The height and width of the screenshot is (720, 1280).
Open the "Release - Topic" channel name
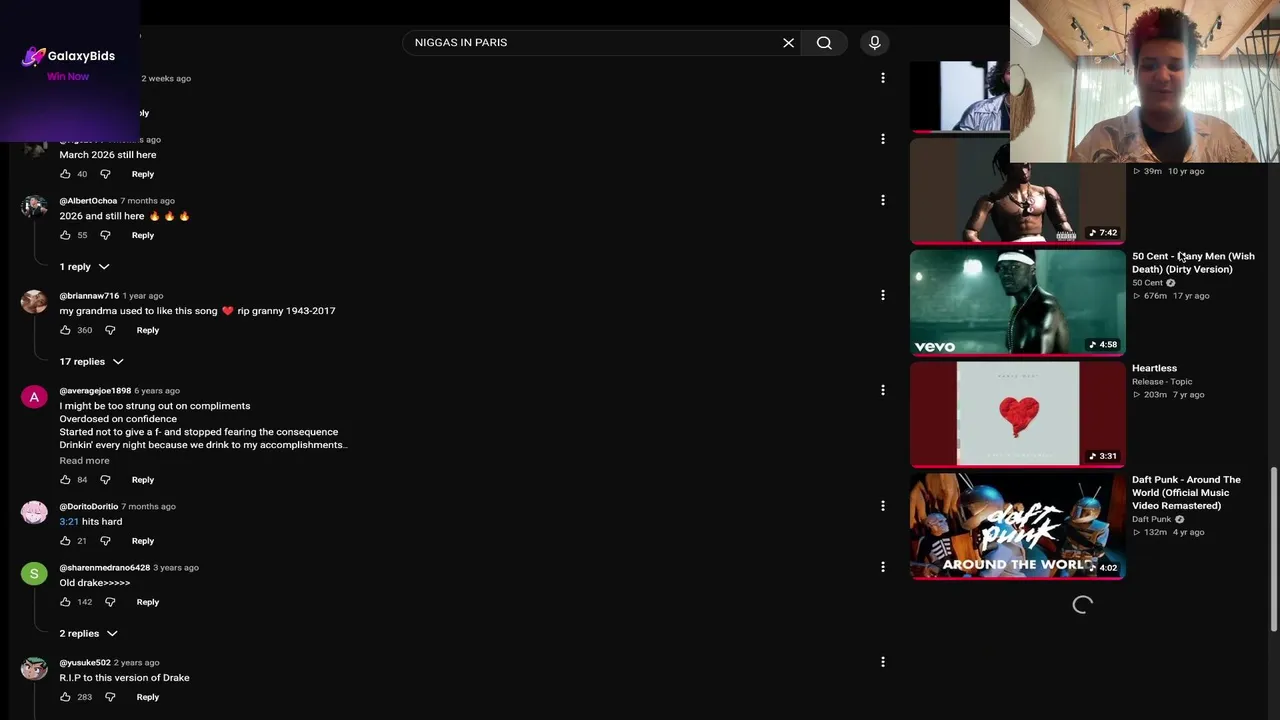(x=1162, y=382)
